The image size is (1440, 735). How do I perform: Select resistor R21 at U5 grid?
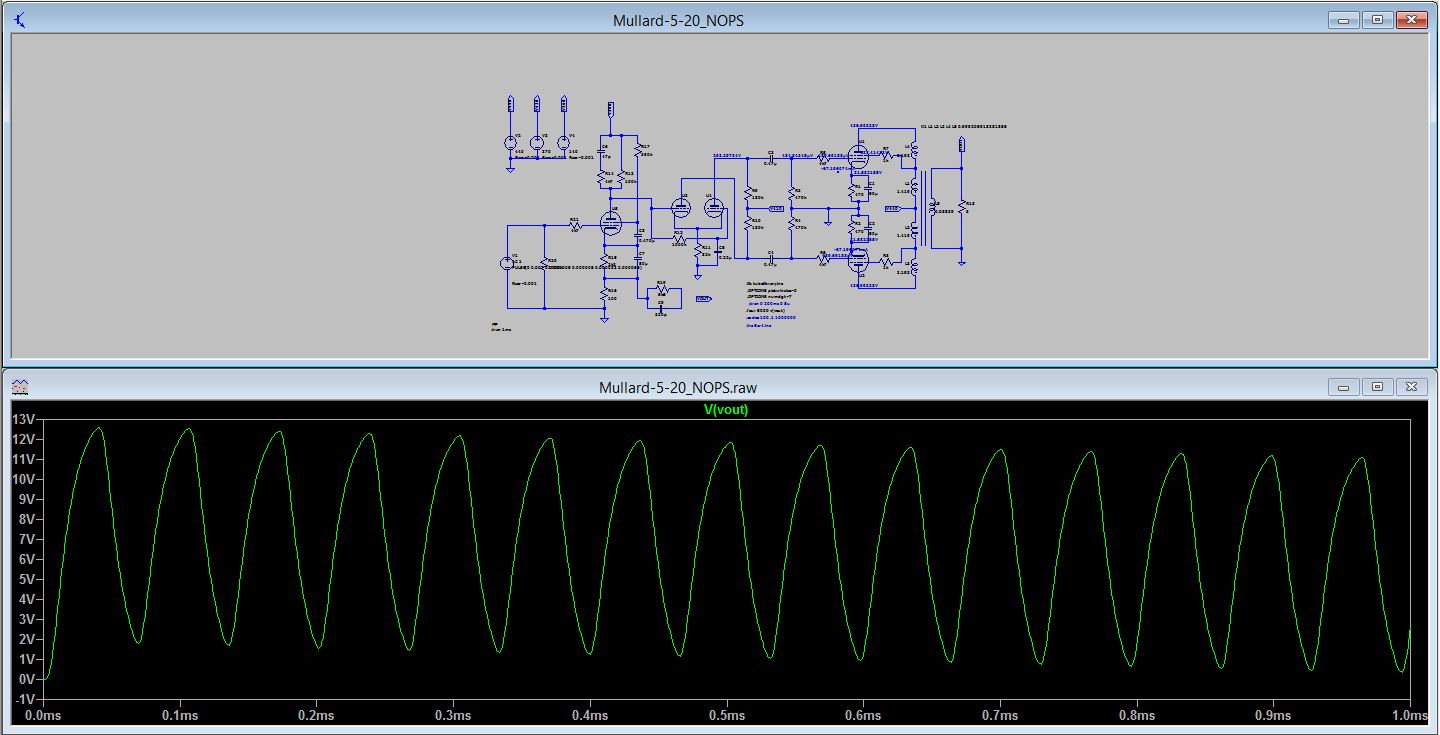[575, 225]
